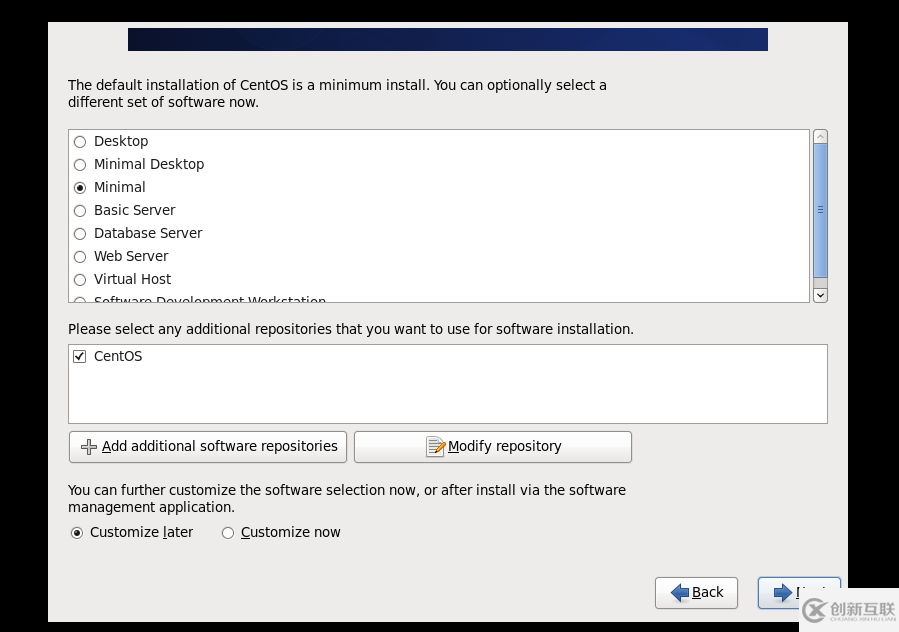Select the Desktop install option
Screen dimensions: 899x632
pyautogui.click(x=80, y=142)
